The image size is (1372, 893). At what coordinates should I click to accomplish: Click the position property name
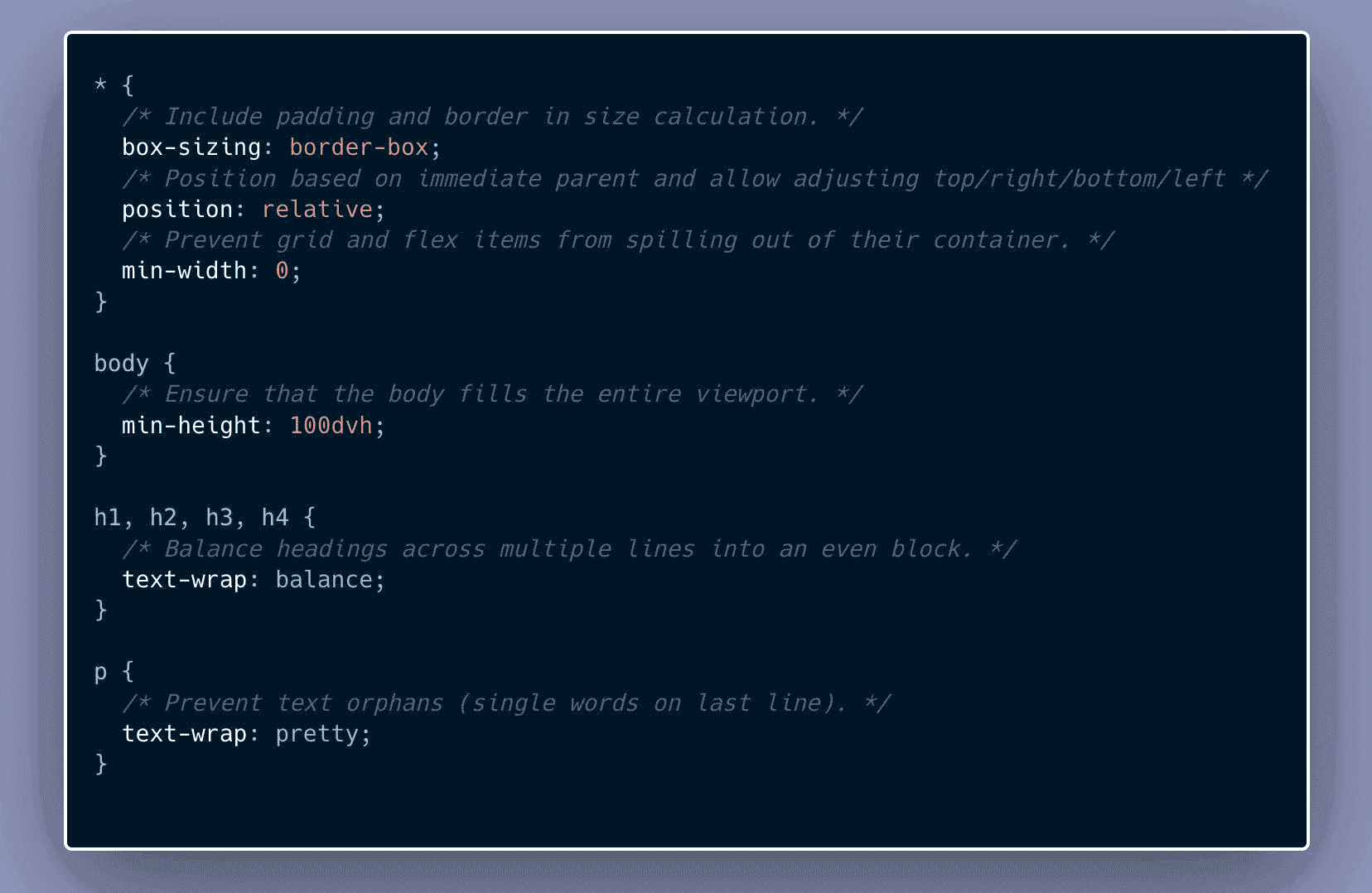177,209
